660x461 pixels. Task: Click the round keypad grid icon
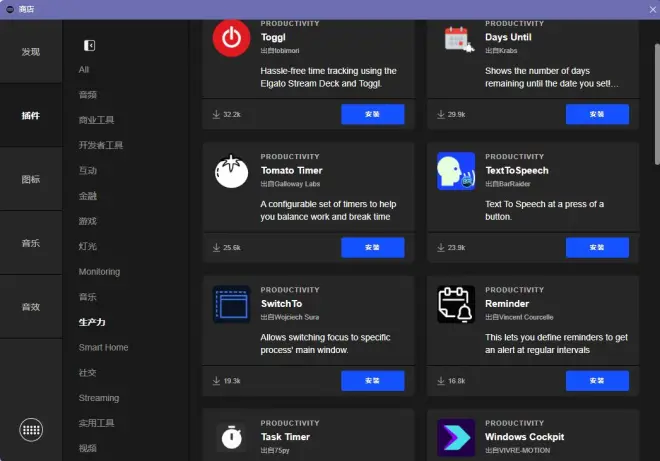[31, 430]
